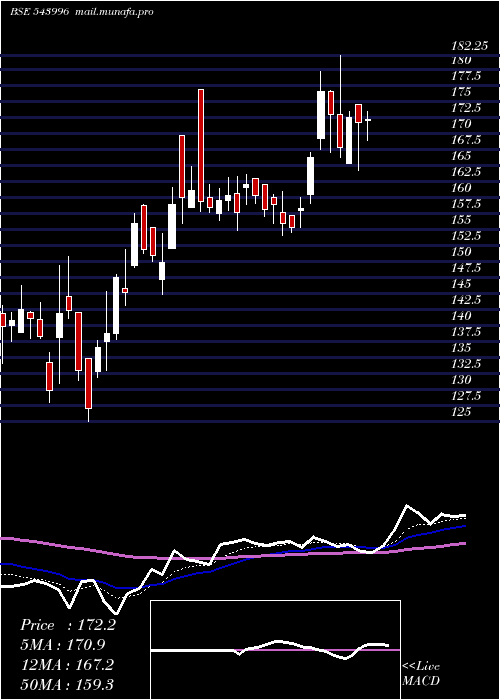The image size is (500, 700).
Task: Click the 172.5 price axis label
Action: pos(466,108)
